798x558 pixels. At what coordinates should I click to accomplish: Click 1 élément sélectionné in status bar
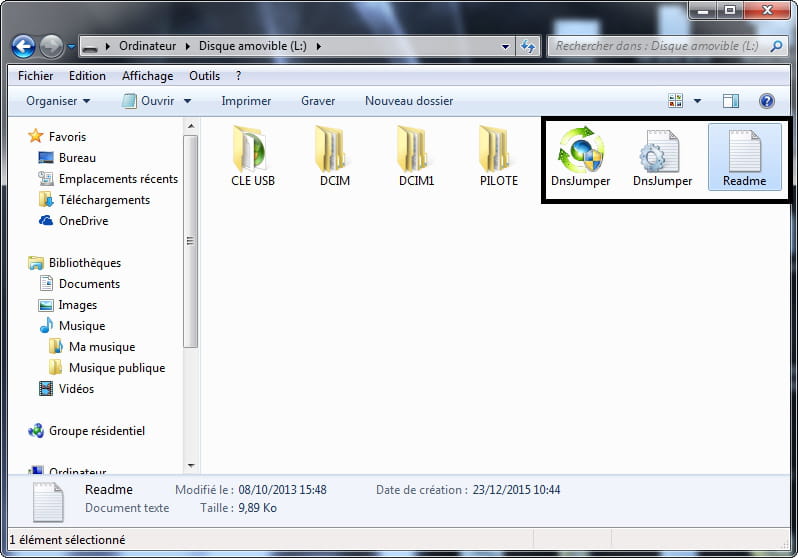tap(67, 540)
